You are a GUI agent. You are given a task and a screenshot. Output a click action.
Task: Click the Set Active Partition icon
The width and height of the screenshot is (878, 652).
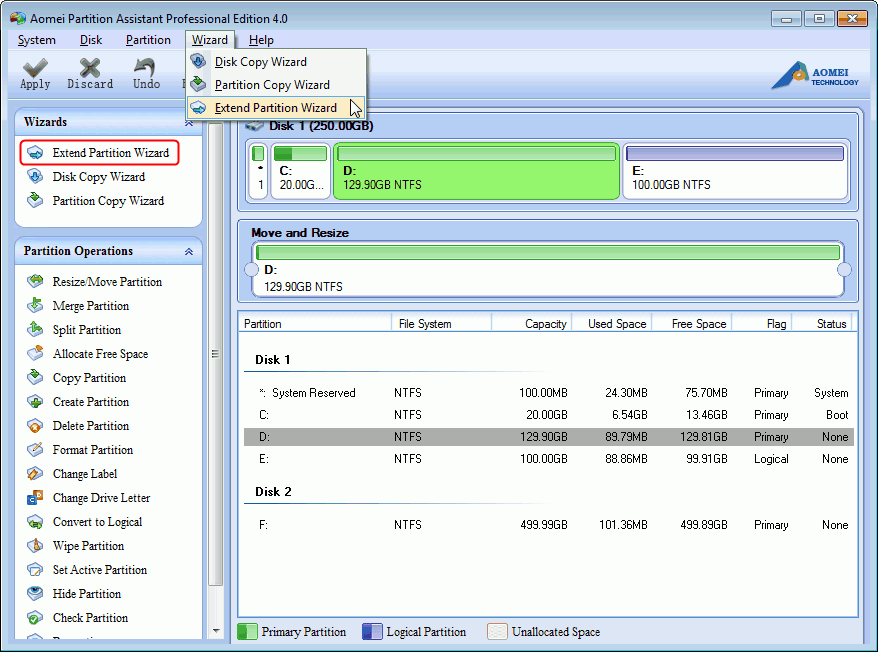point(35,570)
